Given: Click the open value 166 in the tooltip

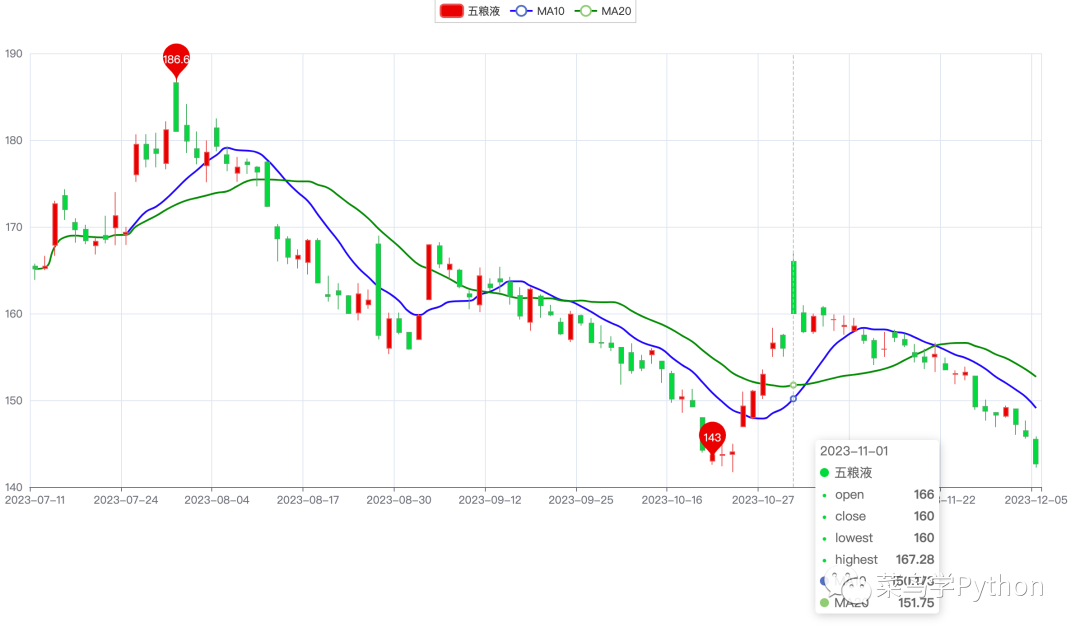Looking at the screenshot, I should point(924,494).
